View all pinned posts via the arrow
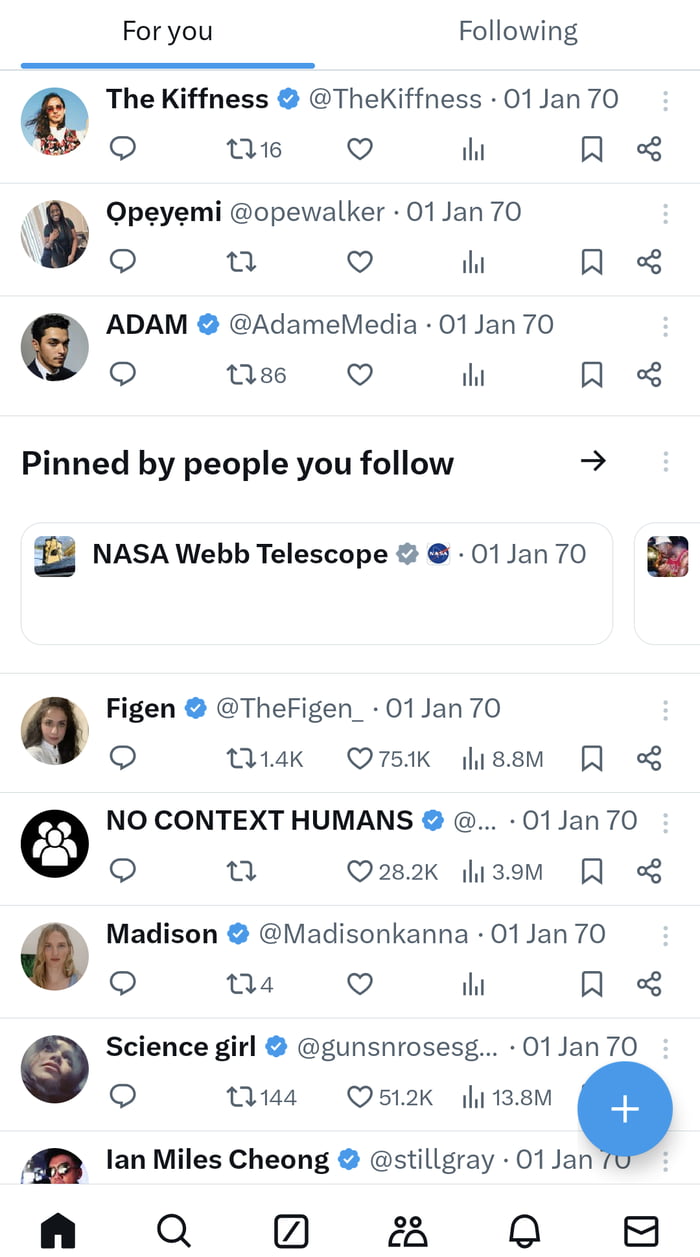Image resolution: width=700 pixels, height=1257 pixels. pos(593,461)
